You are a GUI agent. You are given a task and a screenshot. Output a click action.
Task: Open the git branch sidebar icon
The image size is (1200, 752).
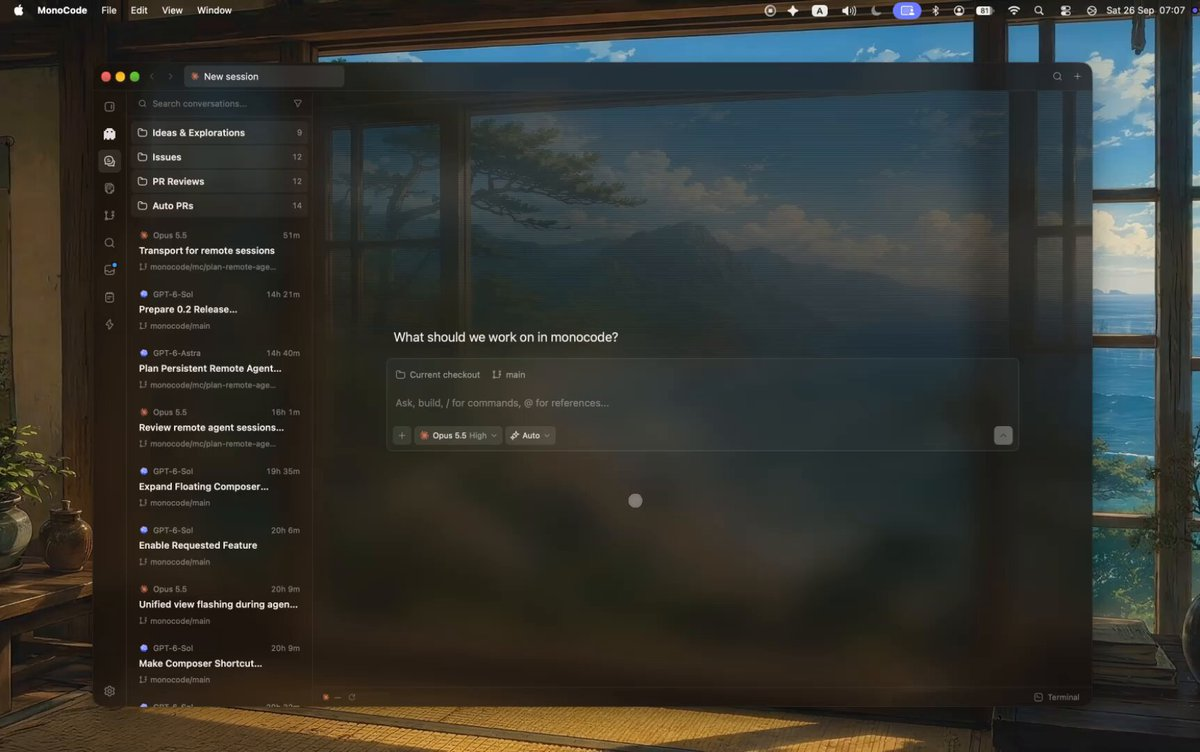click(x=110, y=215)
